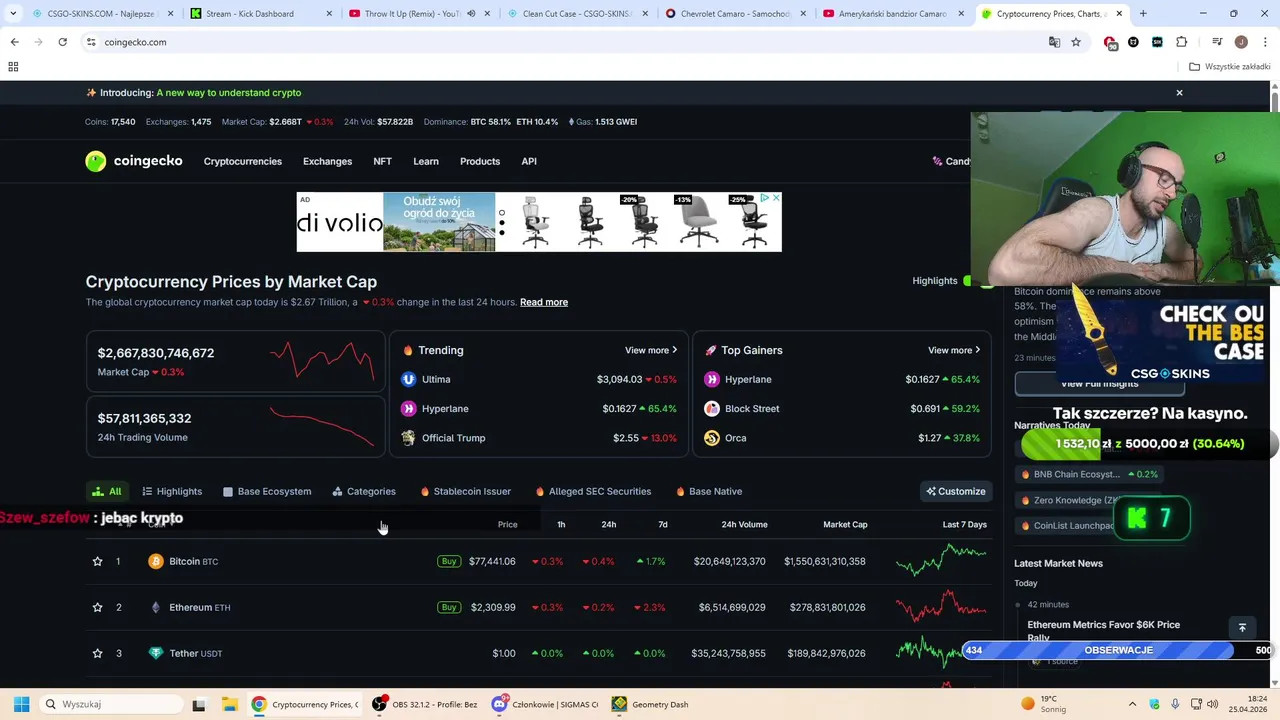Open the Learn nav menu
The height and width of the screenshot is (720, 1280).
[426, 161]
